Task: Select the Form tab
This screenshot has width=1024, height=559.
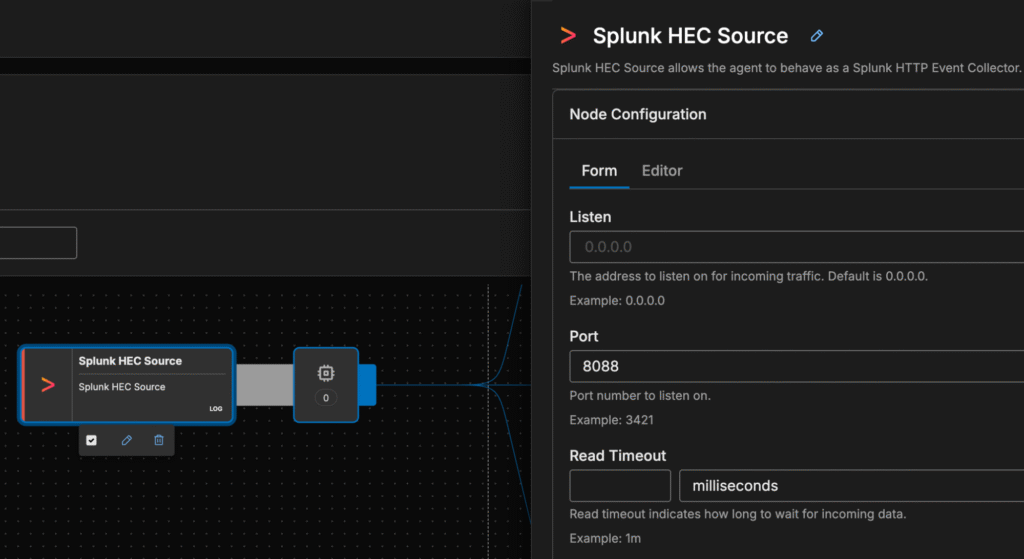Action: point(599,171)
